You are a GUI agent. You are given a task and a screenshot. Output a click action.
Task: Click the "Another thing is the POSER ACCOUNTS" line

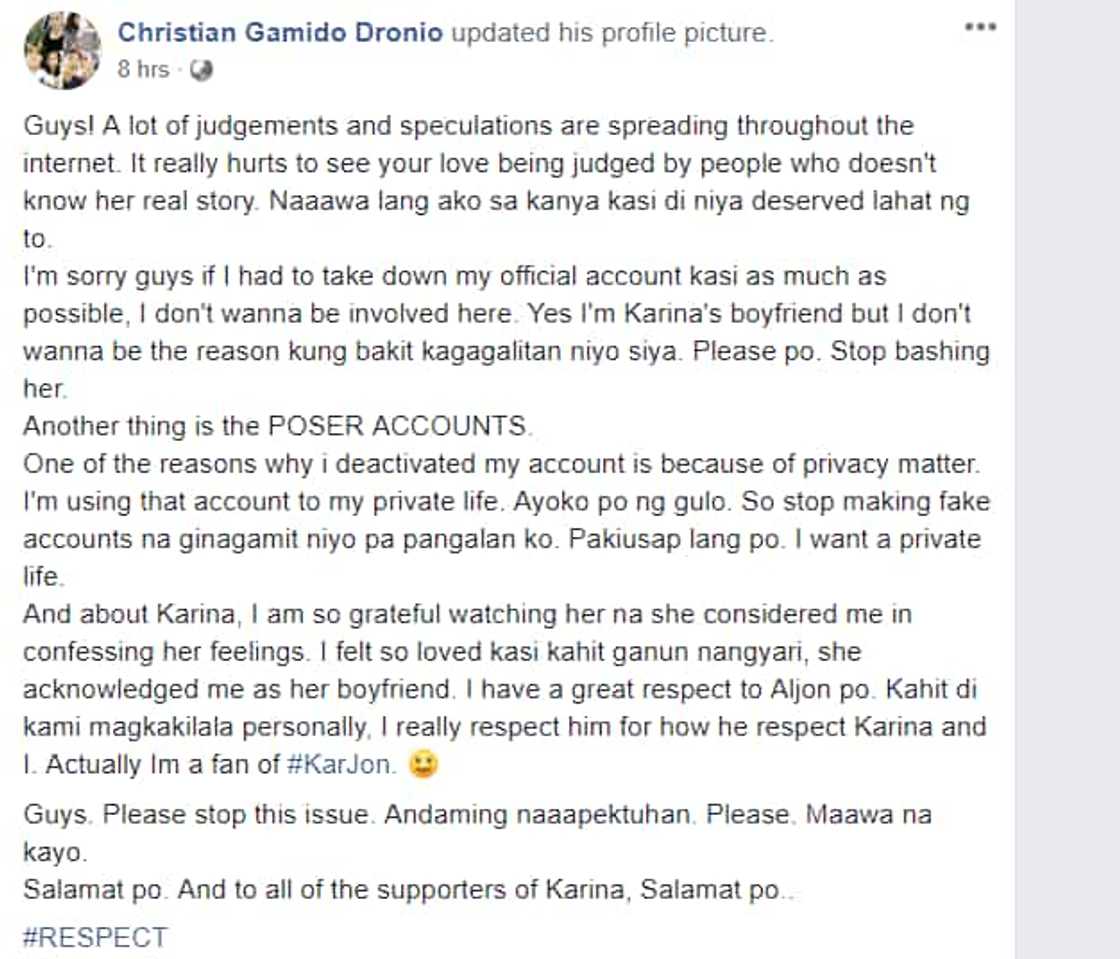pyautogui.click(x=278, y=426)
